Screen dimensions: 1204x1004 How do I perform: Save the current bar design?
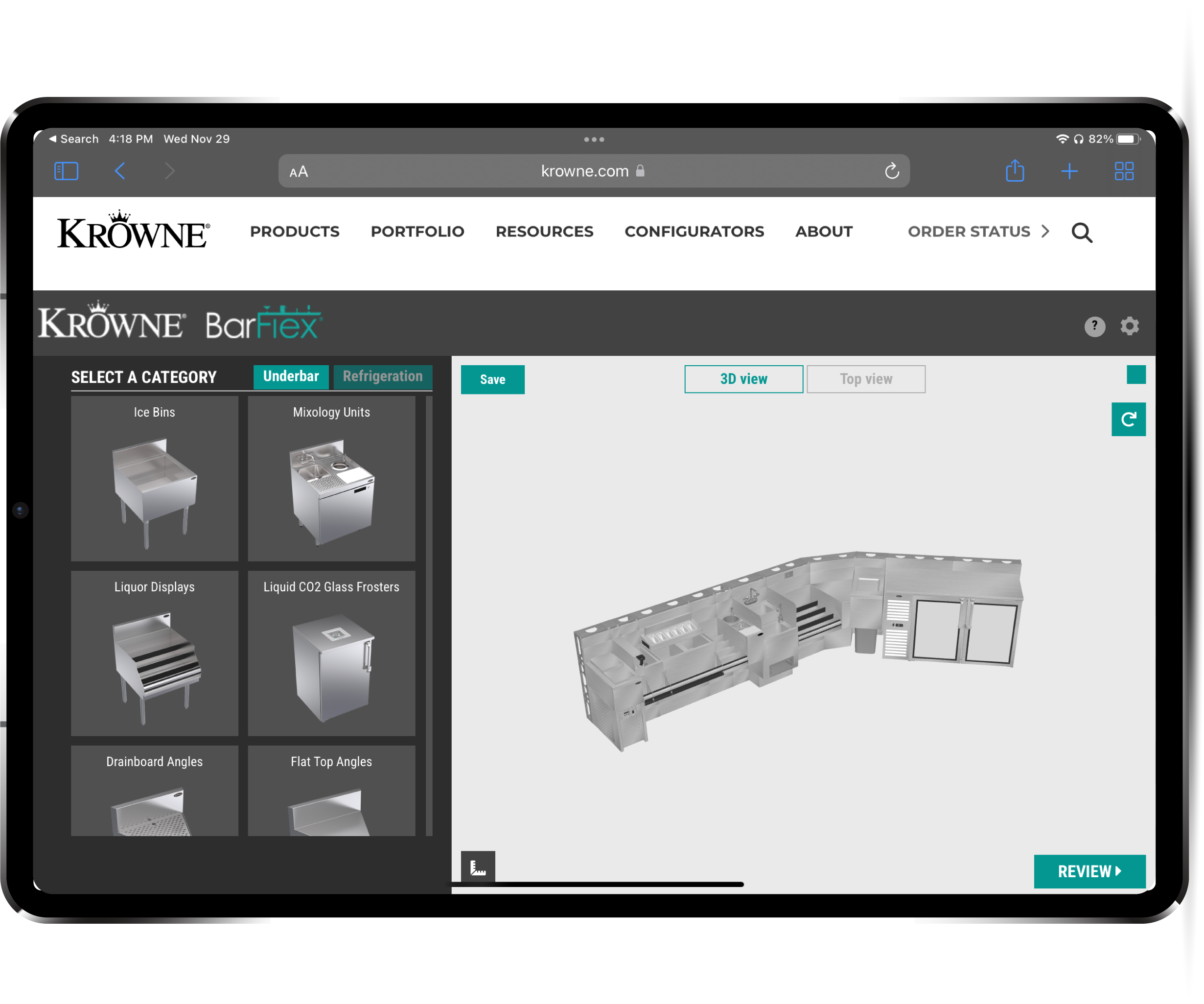(492, 379)
